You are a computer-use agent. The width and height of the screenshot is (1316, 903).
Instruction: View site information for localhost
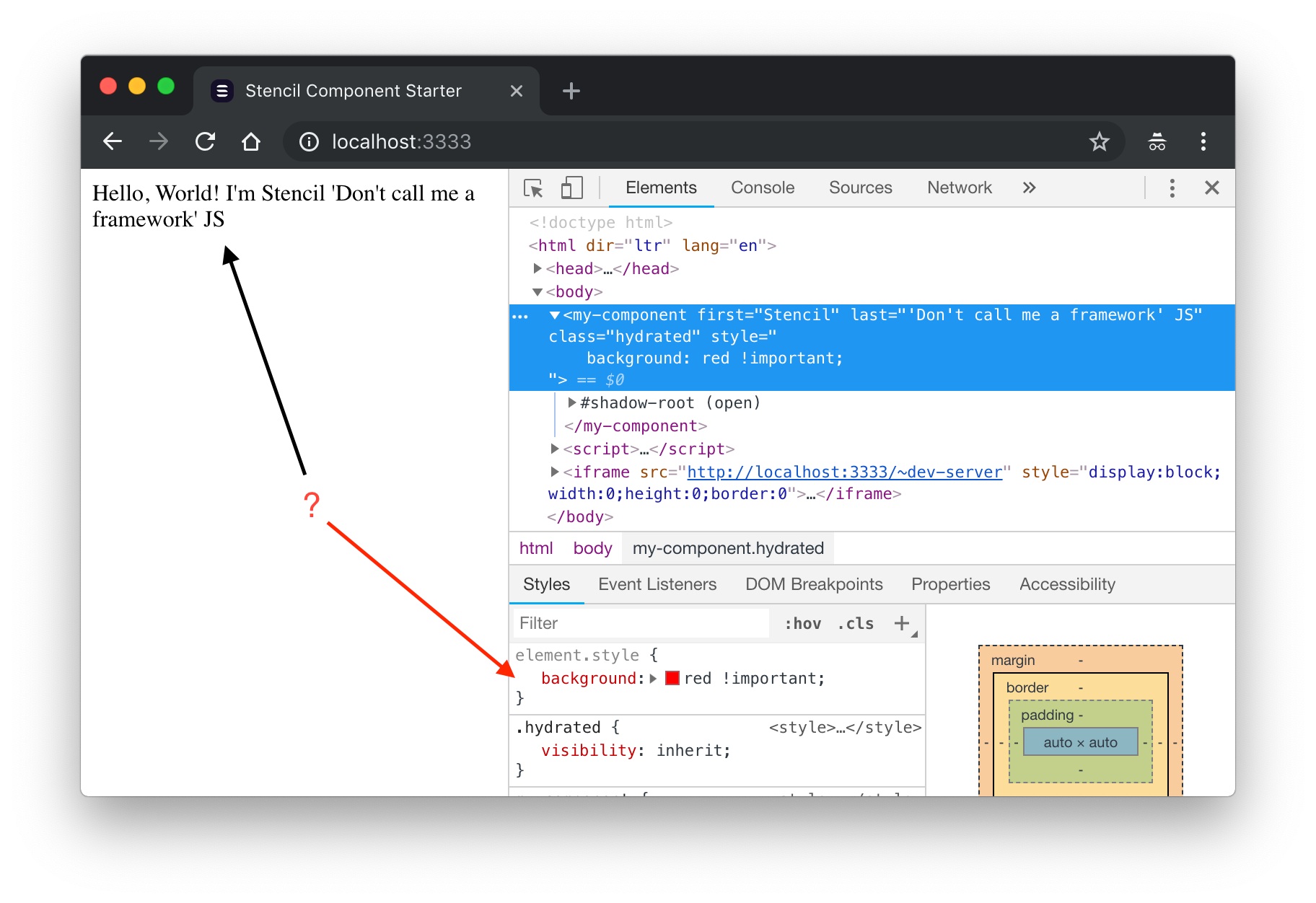(x=310, y=141)
